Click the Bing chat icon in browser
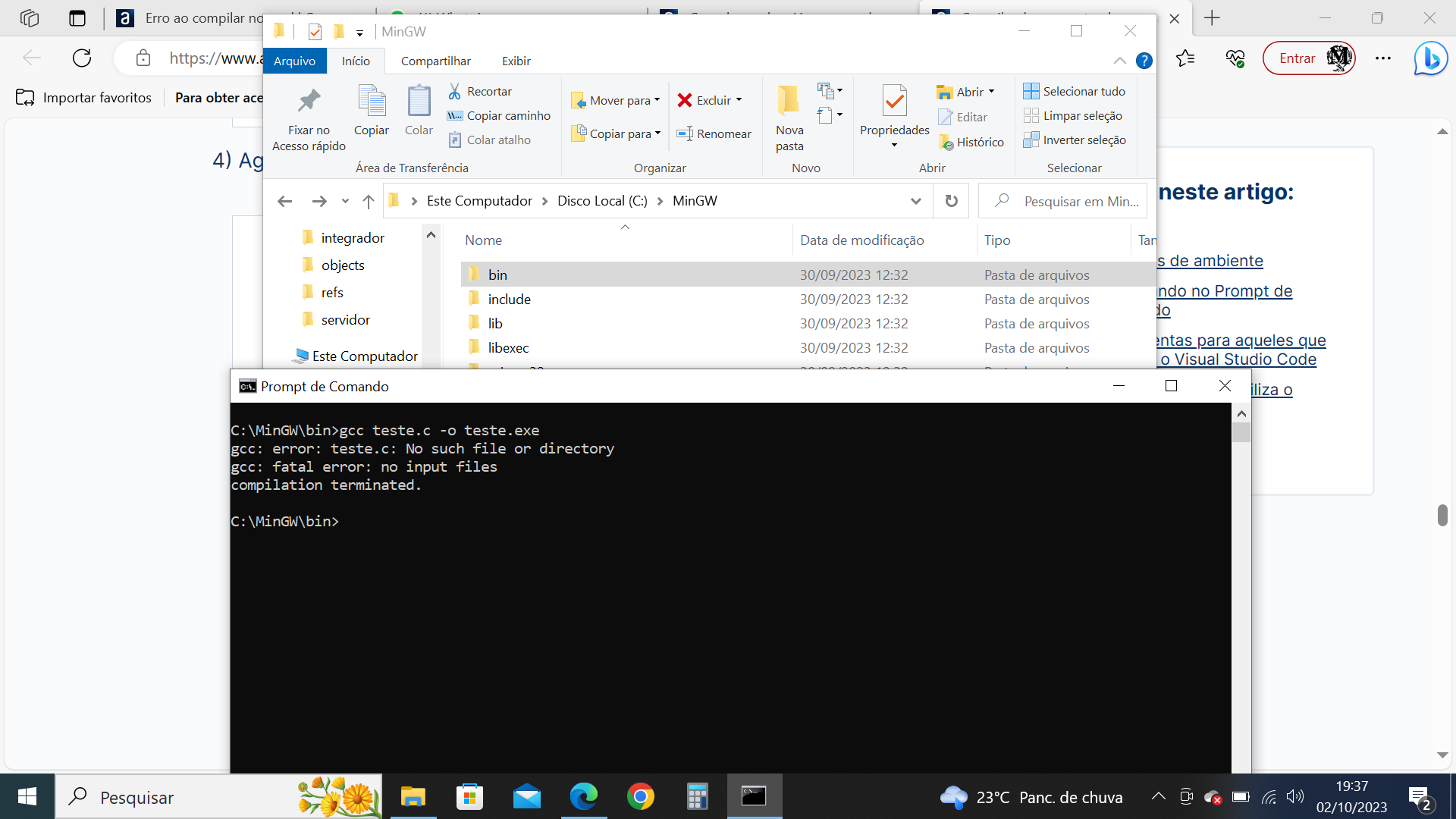1456x819 pixels. coord(1430,58)
